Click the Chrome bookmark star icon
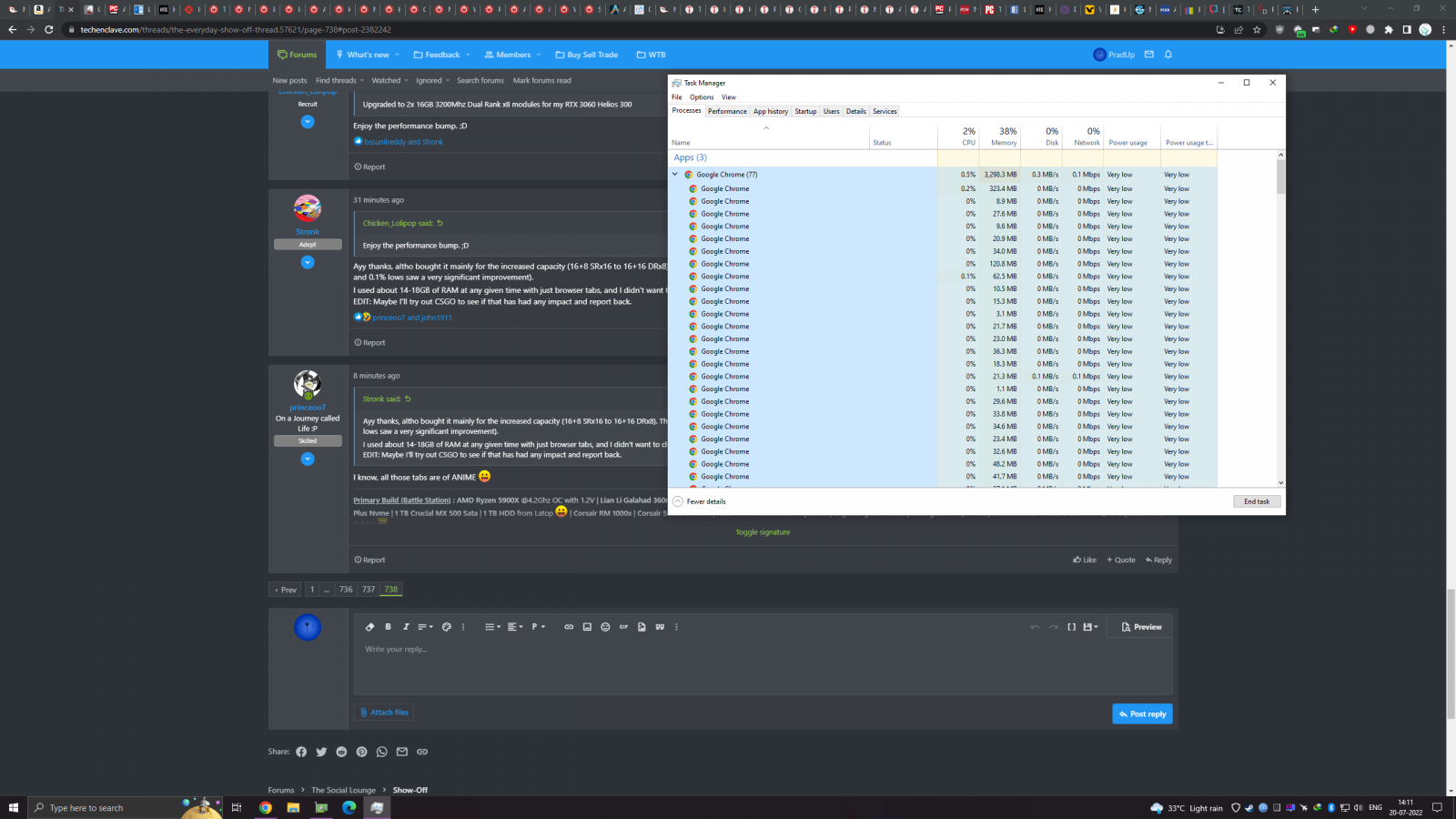The image size is (1456, 819). tap(1257, 29)
